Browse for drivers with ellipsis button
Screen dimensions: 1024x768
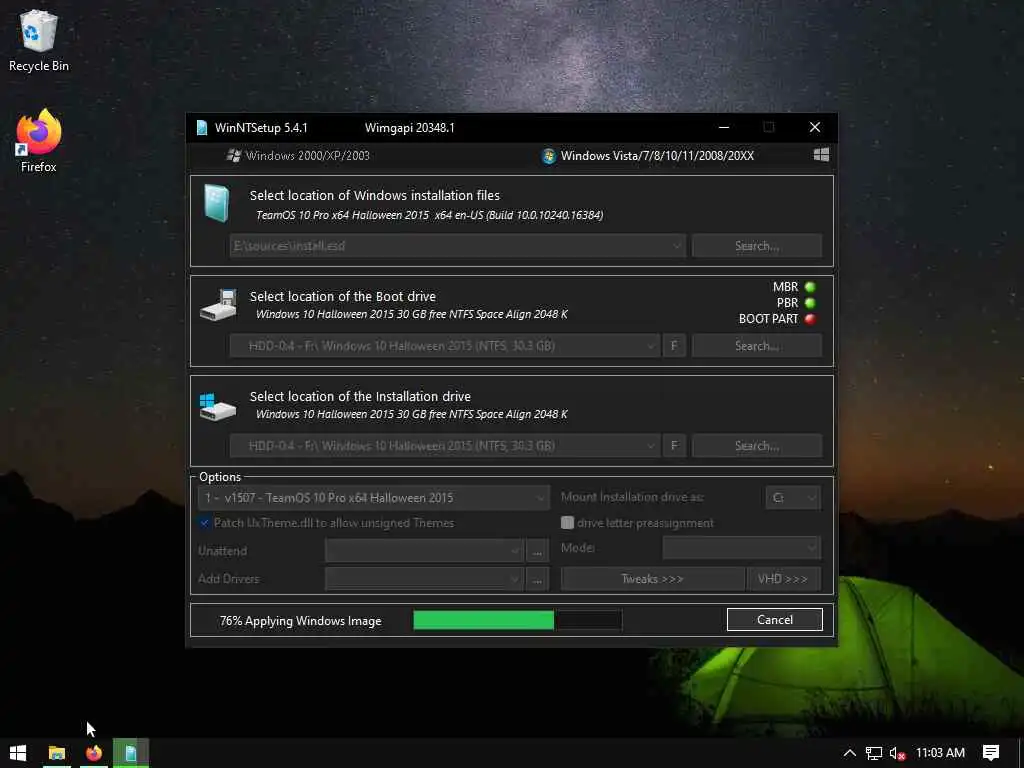click(537, 579)
